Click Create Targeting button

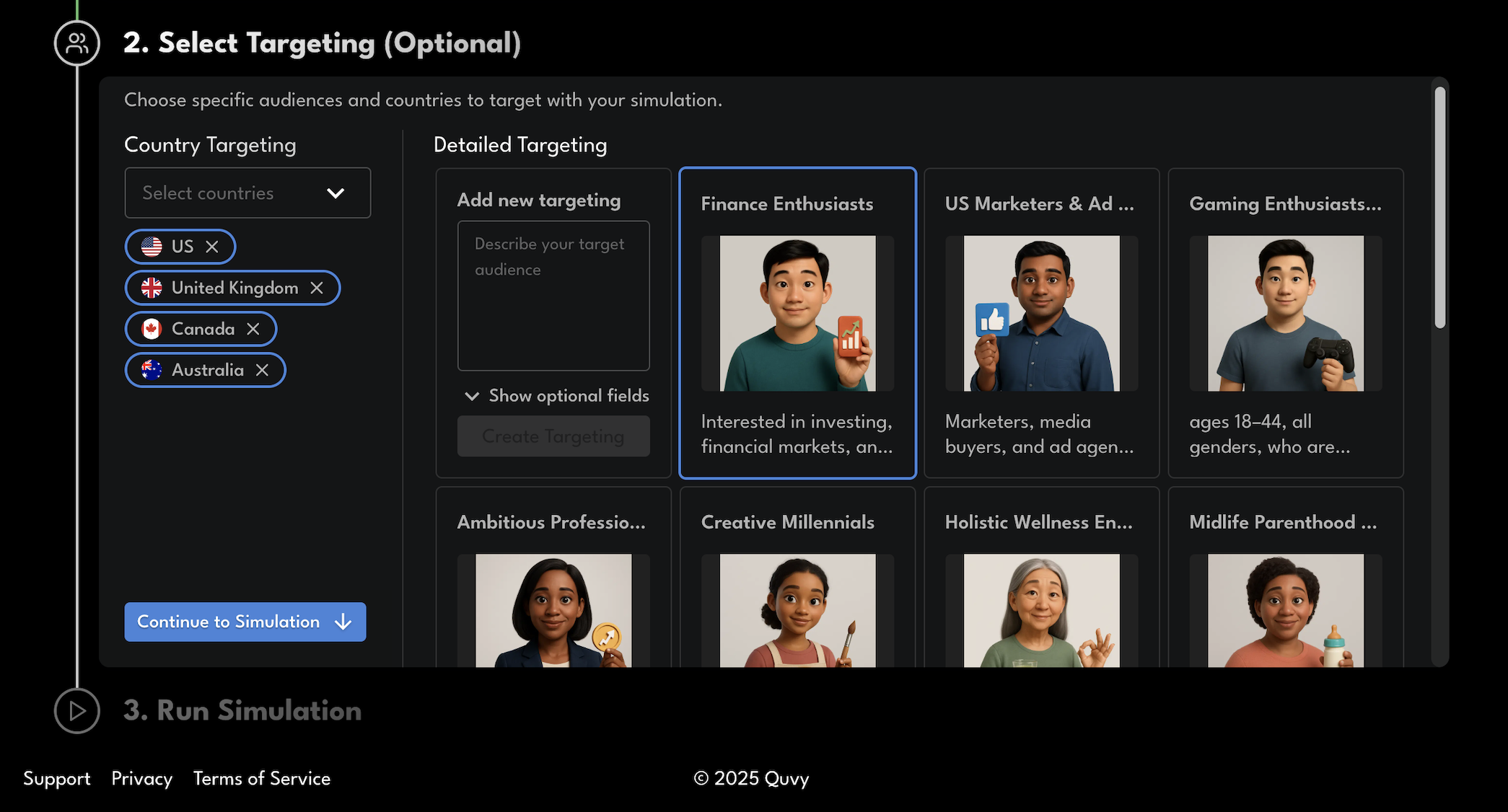pyautogui.click(x=553, y=436)
